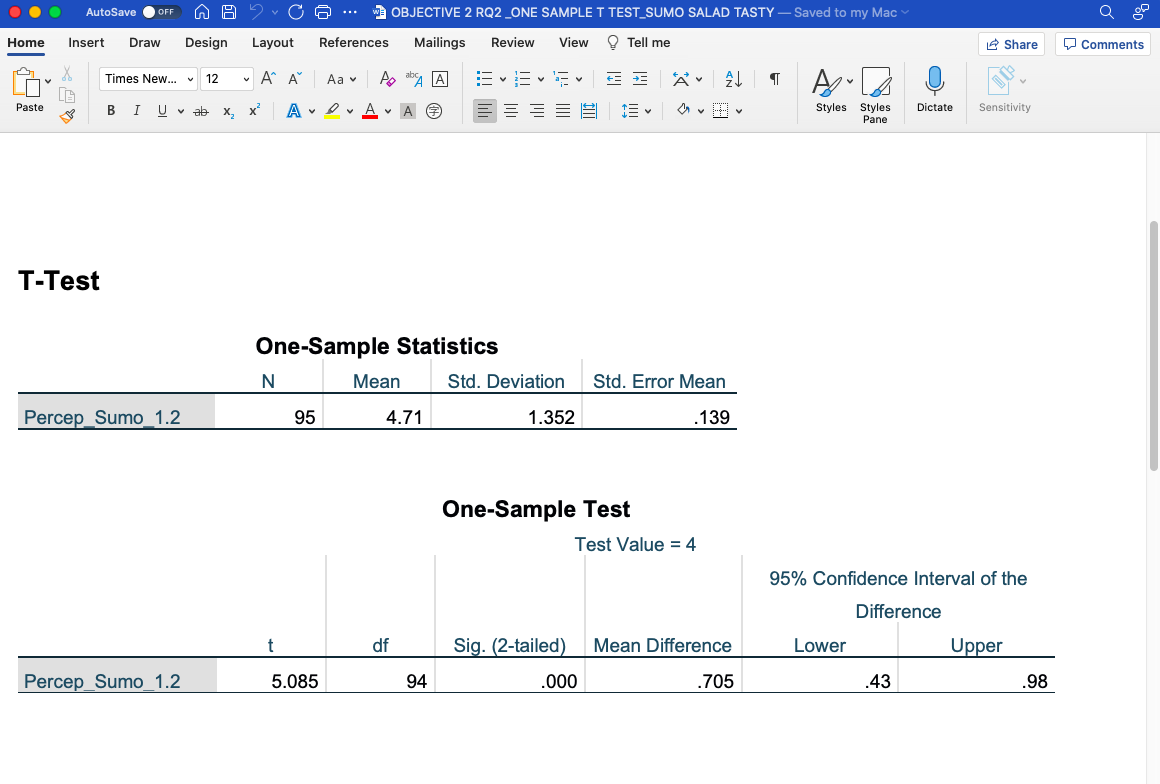This screenshot has height=784, width=1160.
Task: Click the Home icon in title bar
Action: (202, 12)
